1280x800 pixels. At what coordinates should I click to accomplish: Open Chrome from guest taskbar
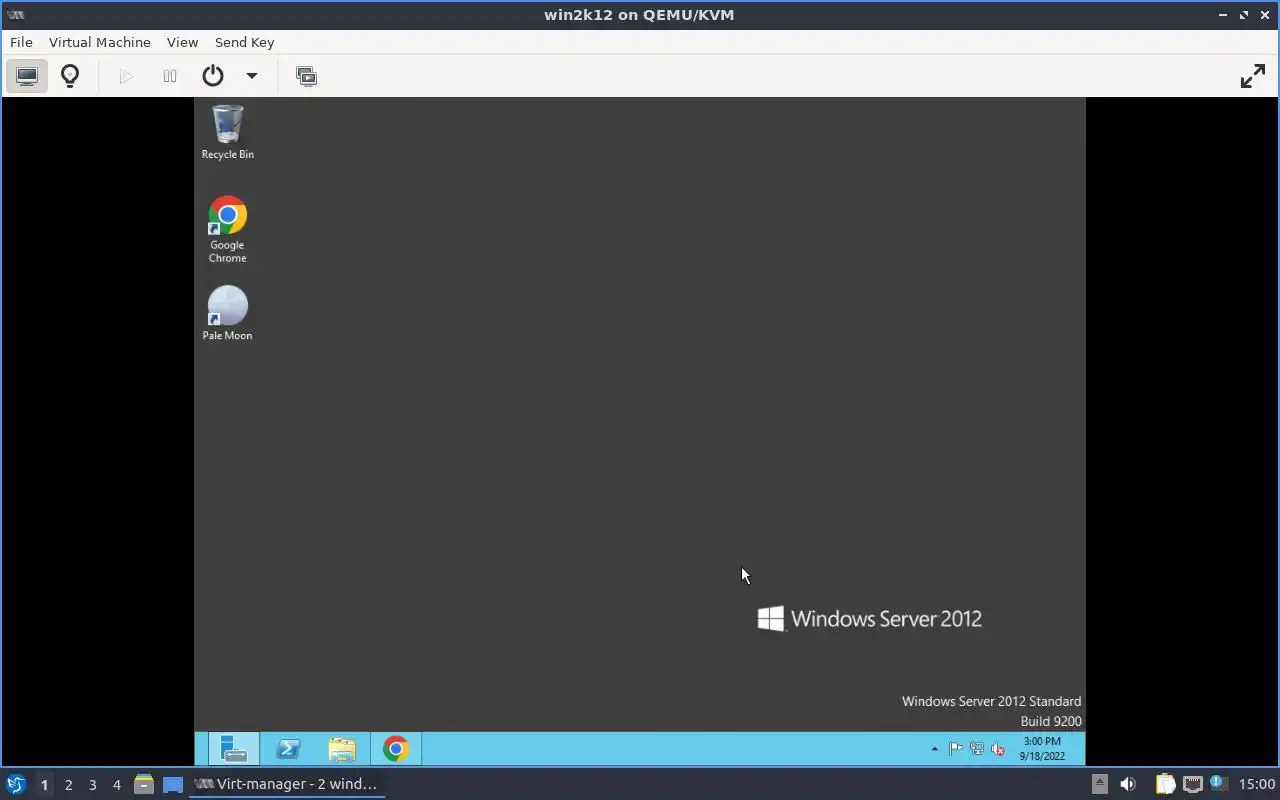coord(396,749)
